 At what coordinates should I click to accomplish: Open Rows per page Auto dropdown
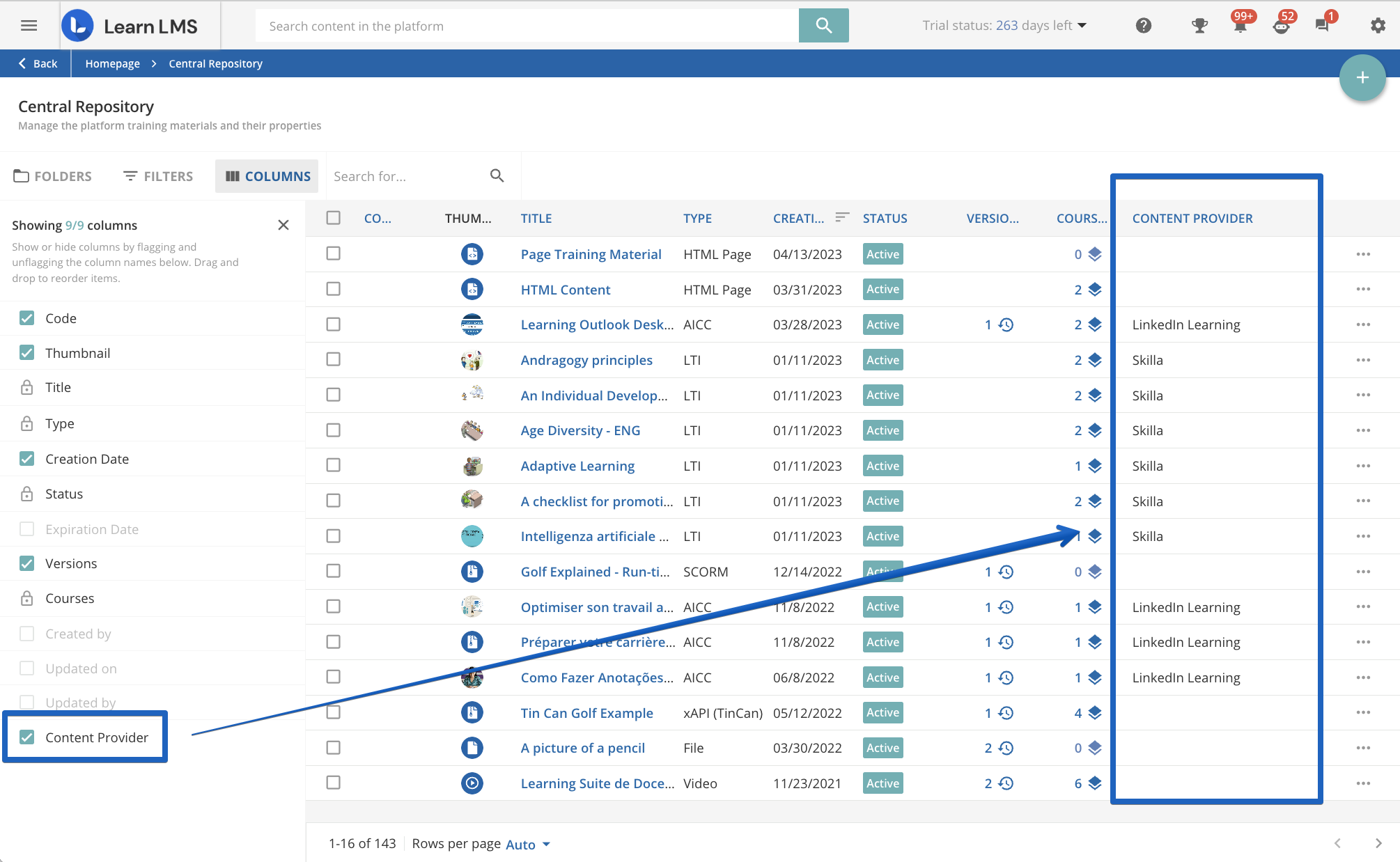[x=528, y=844]
